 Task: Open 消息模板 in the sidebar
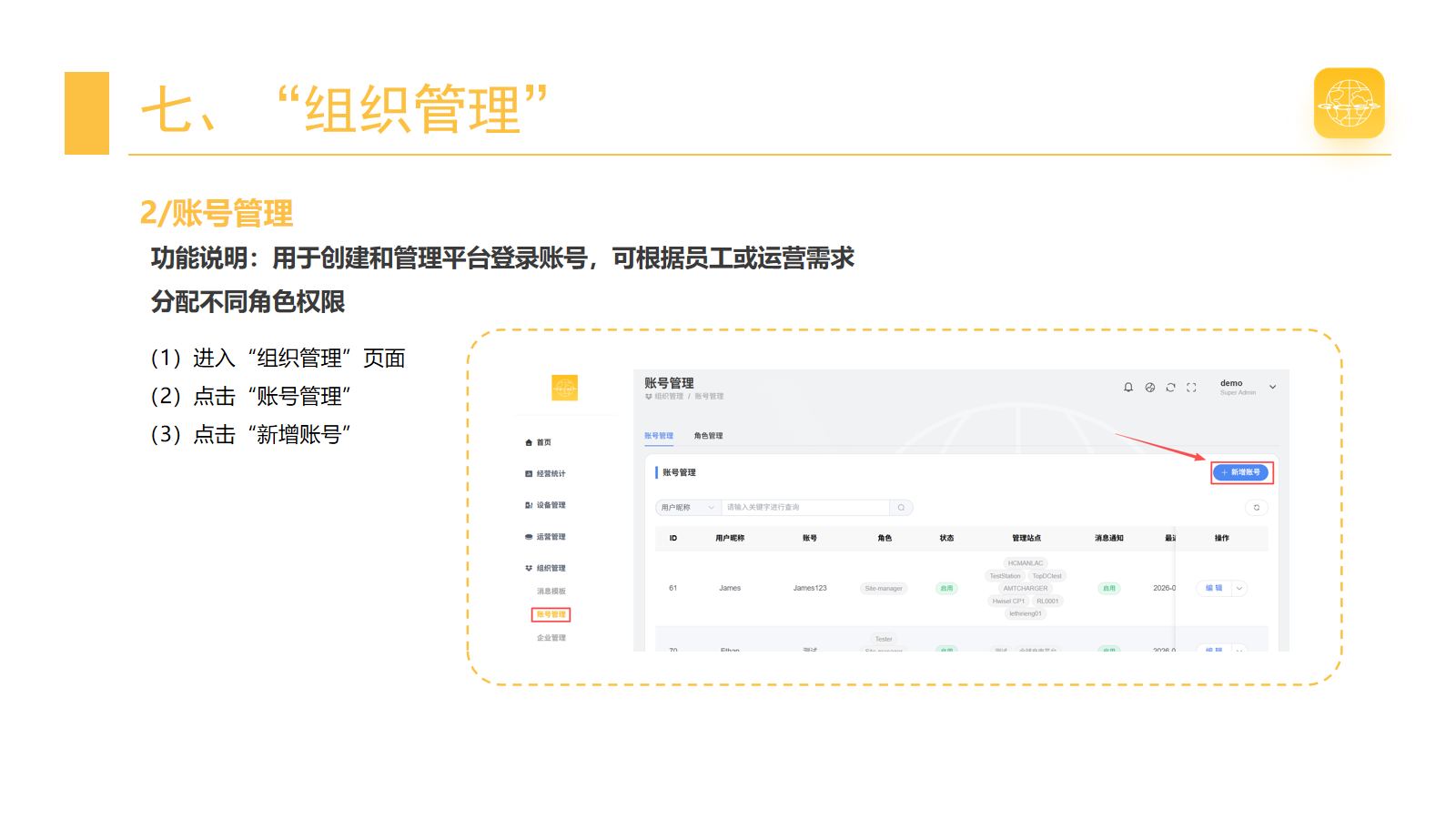551,591
